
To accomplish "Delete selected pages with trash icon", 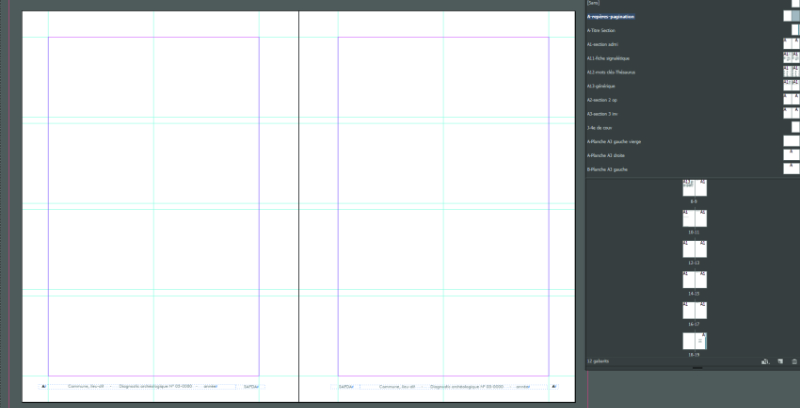I will 794,361.
